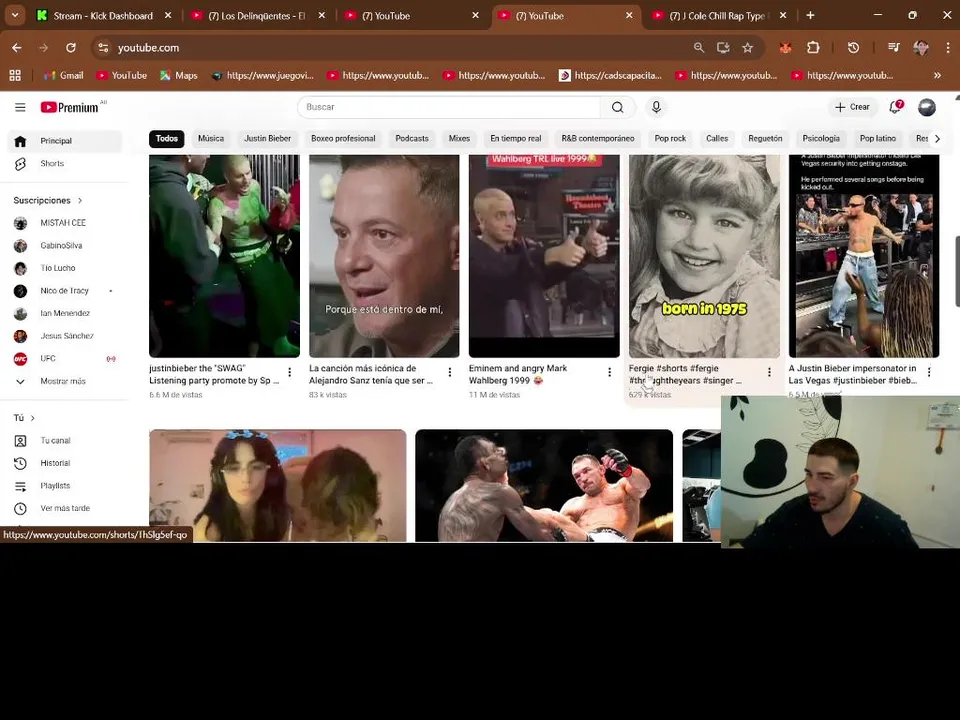
Task: Bookmark this page with the star icon
Action: (x=748, y=48)
